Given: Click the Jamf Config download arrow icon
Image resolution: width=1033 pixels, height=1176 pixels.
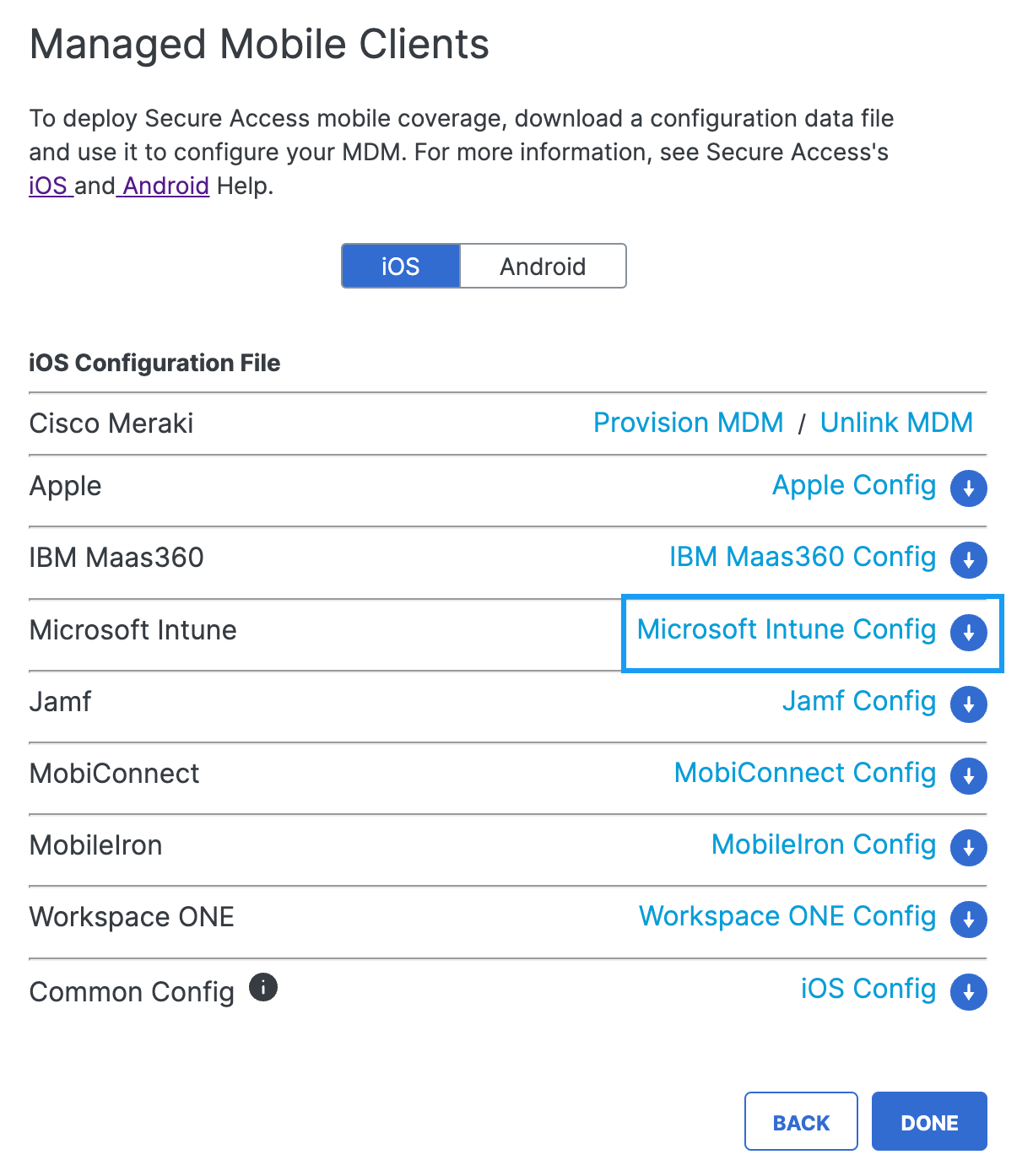Looking at the screenshot, I should pyautogui.click(x=968, y=704).
